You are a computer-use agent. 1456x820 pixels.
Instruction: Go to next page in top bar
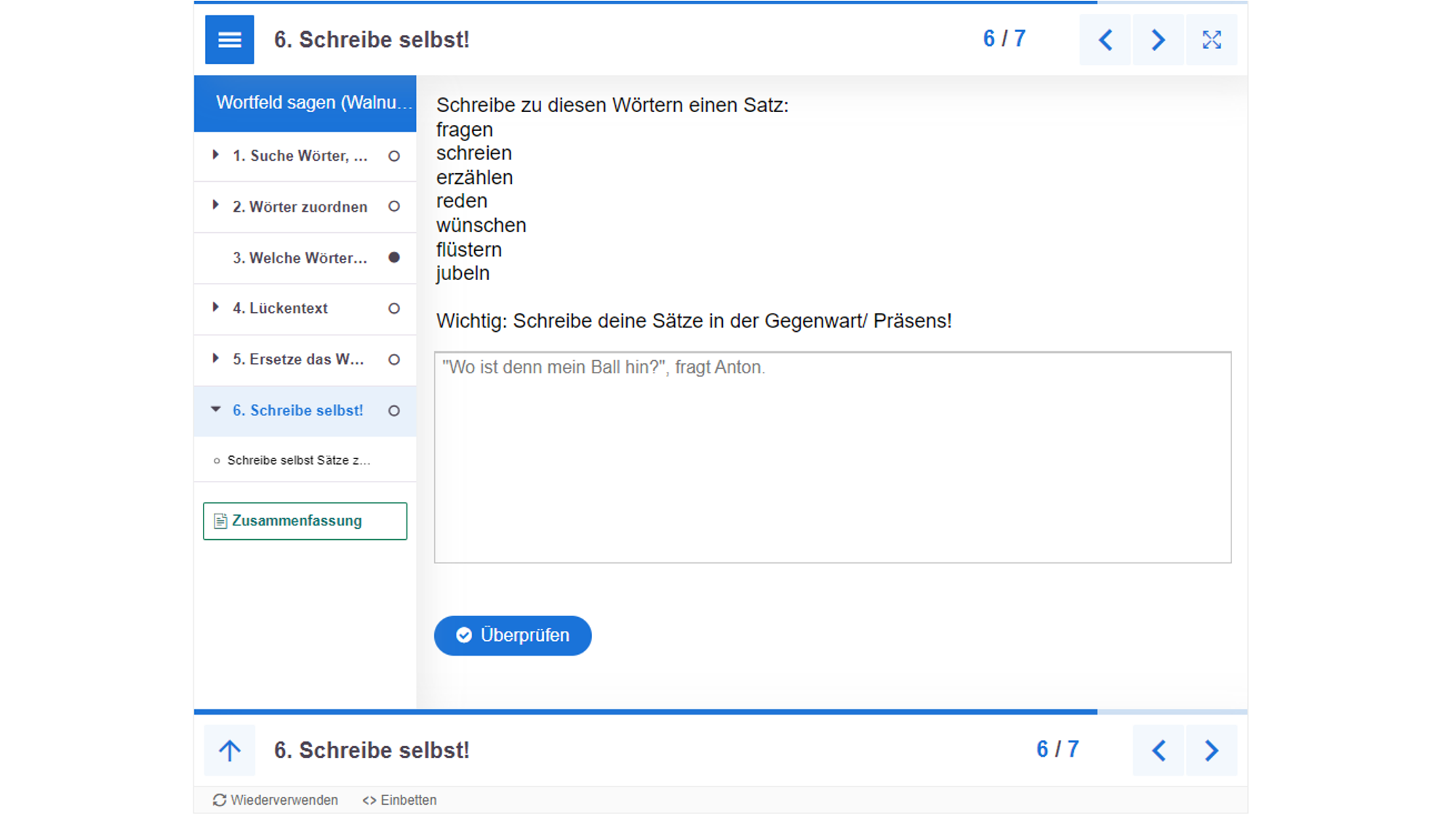click(1158, 39)
